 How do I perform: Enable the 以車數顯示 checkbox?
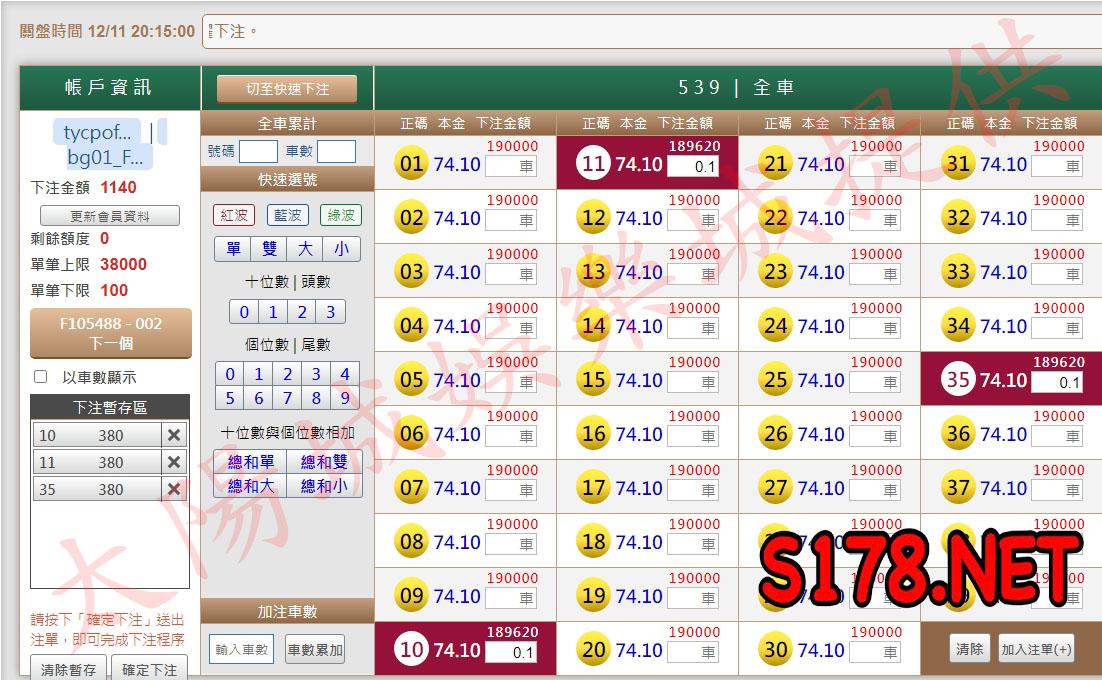click(41, 377)
